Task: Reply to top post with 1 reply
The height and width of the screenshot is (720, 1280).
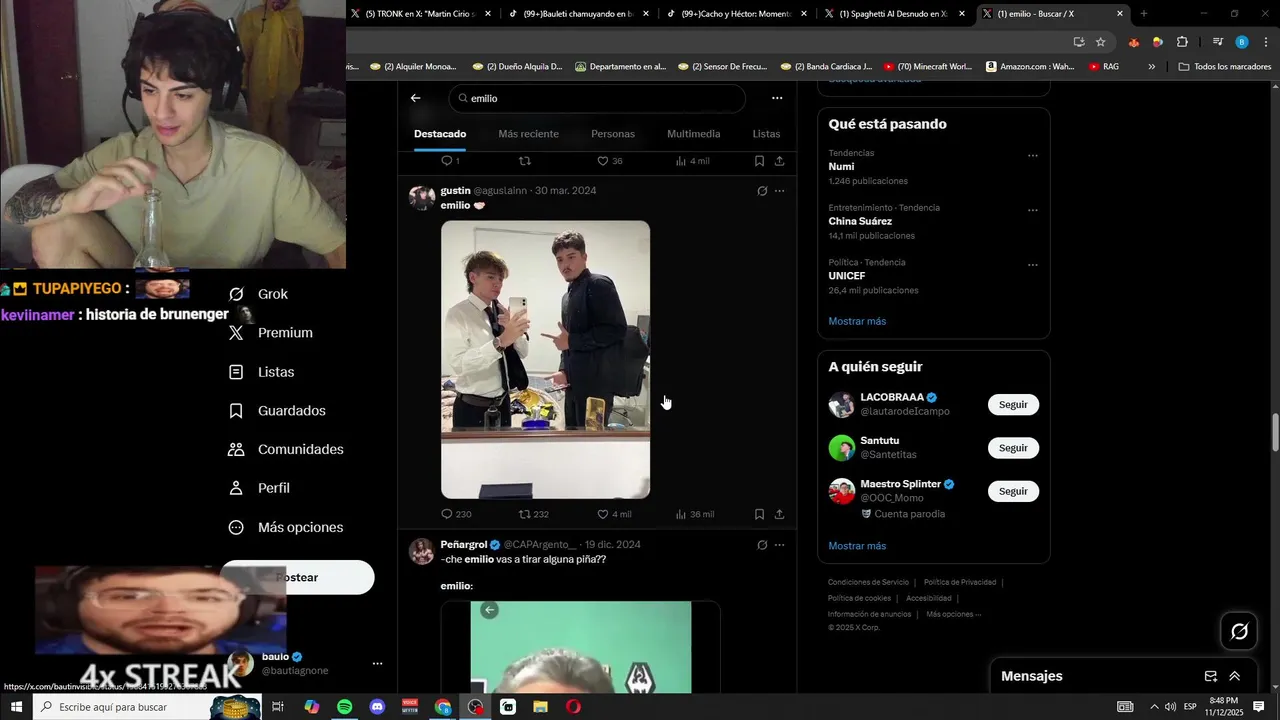Action: (450, 161)
